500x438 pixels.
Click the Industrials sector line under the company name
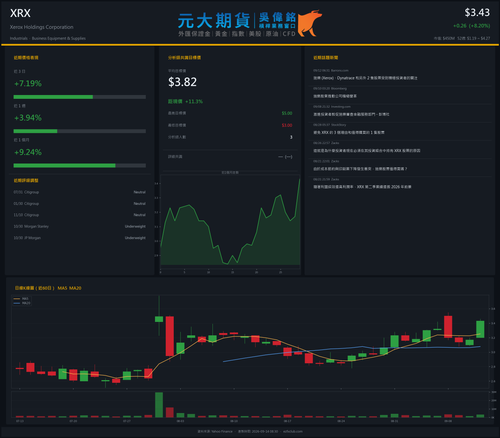pyautogui.click(x=48, y=38)
